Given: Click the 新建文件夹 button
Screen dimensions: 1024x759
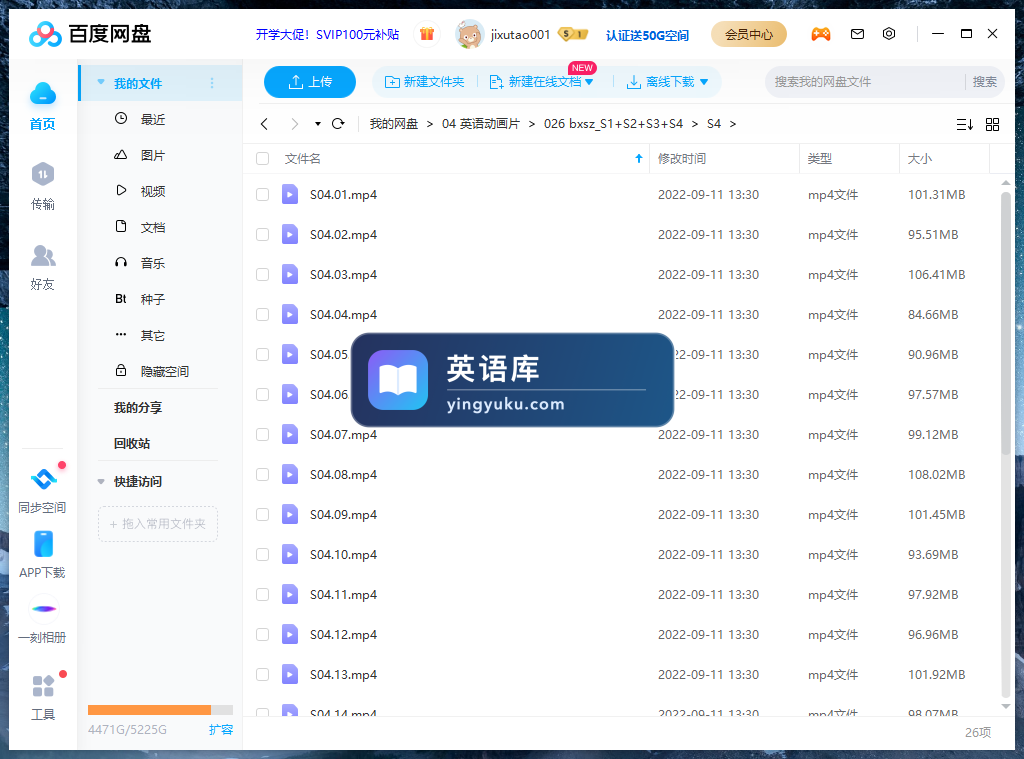Looking at the screenshot, I should click(424, 82).
